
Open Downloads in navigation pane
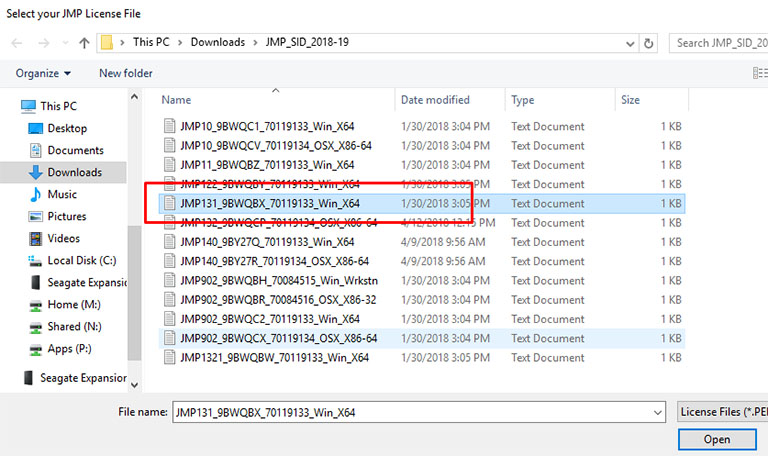click(x=65, y=172)
